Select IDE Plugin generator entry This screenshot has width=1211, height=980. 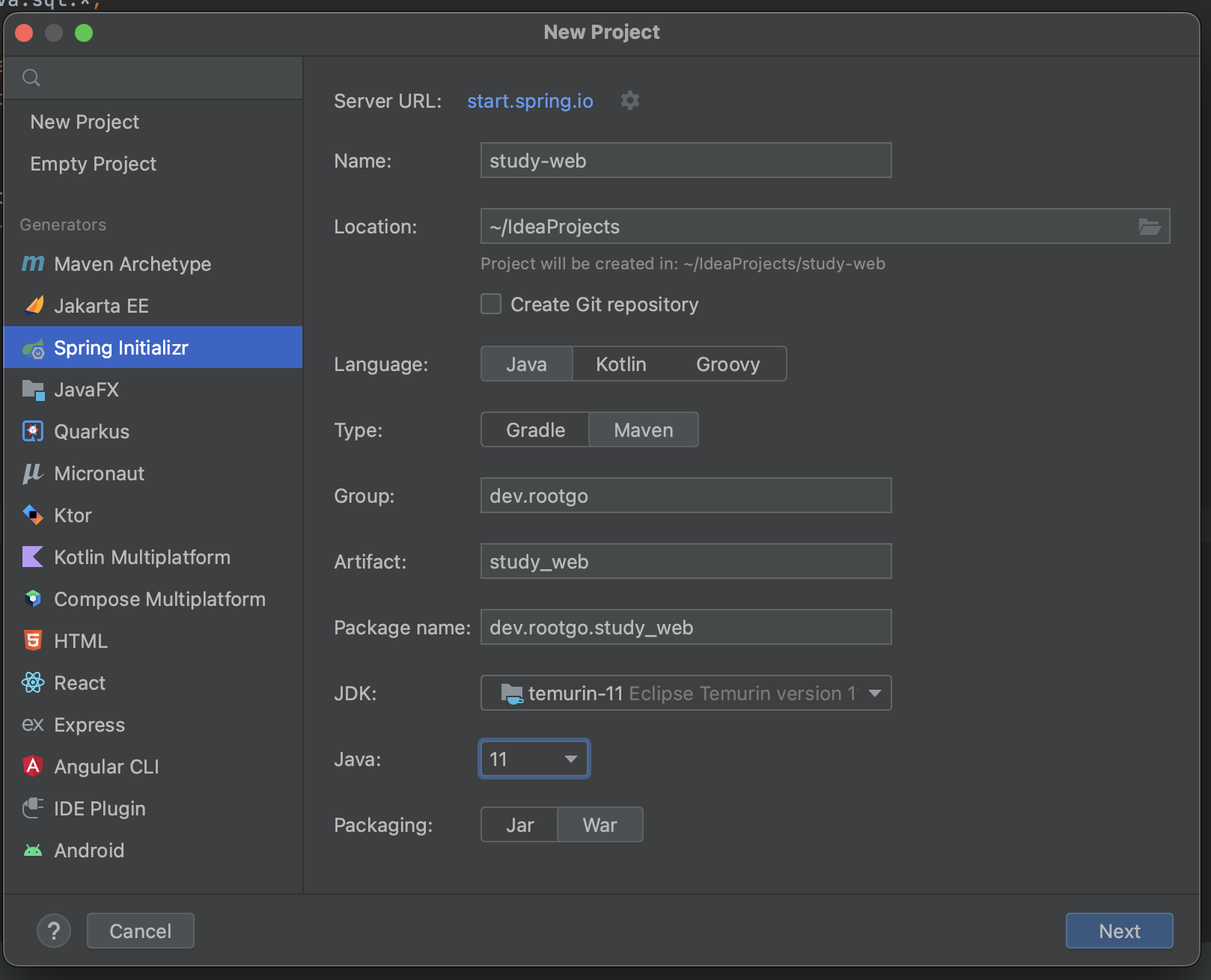pyautogui.click(x=153, y=809)
